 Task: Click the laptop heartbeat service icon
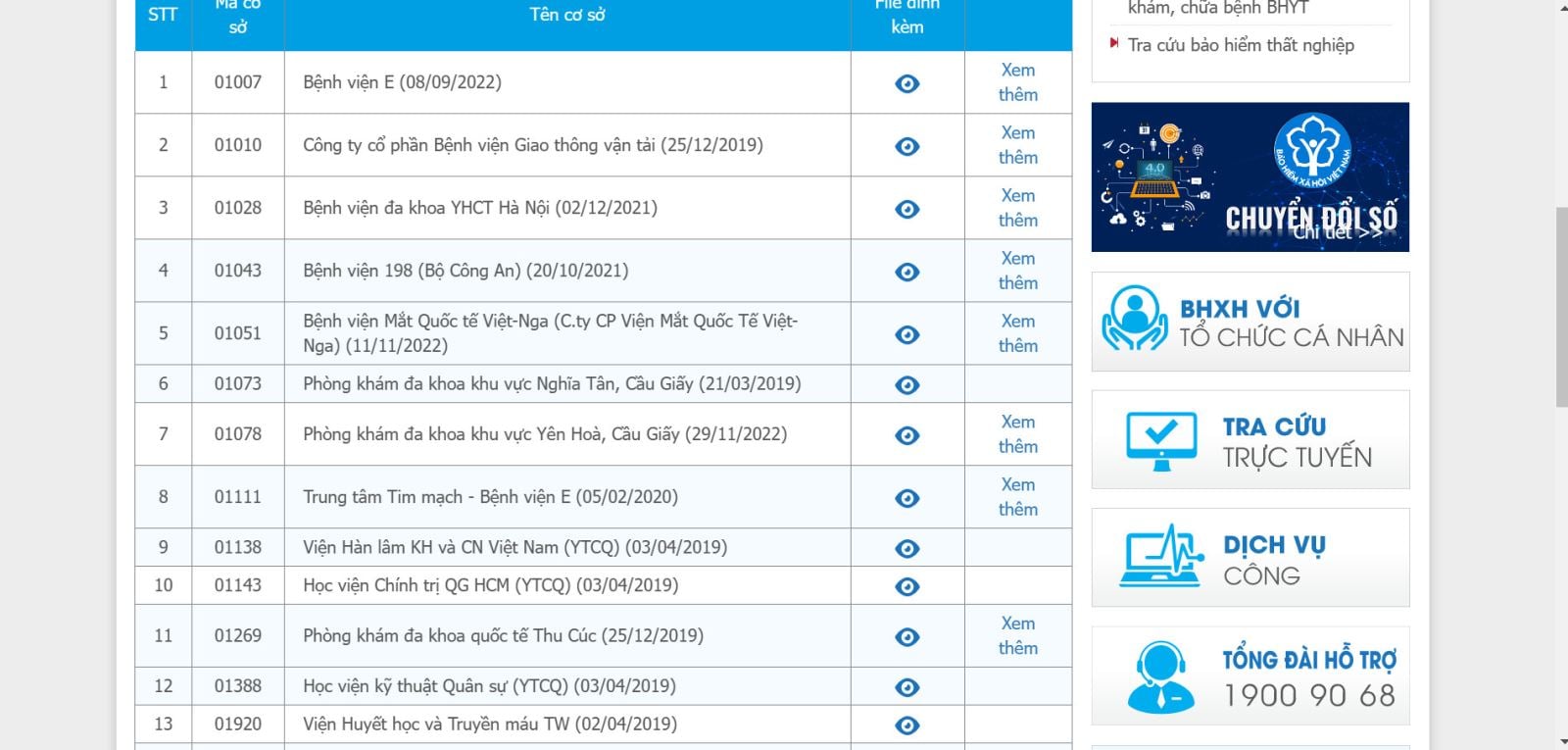[x=1162, y=556]
